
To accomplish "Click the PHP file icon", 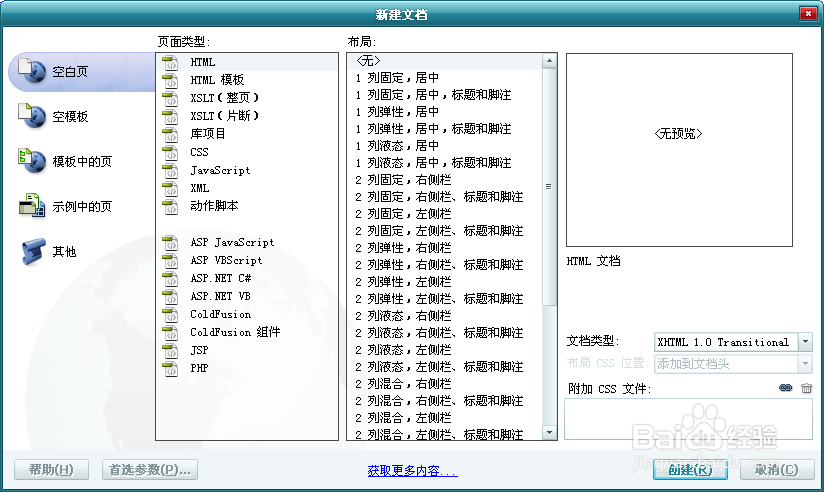I will pos(170,368).
